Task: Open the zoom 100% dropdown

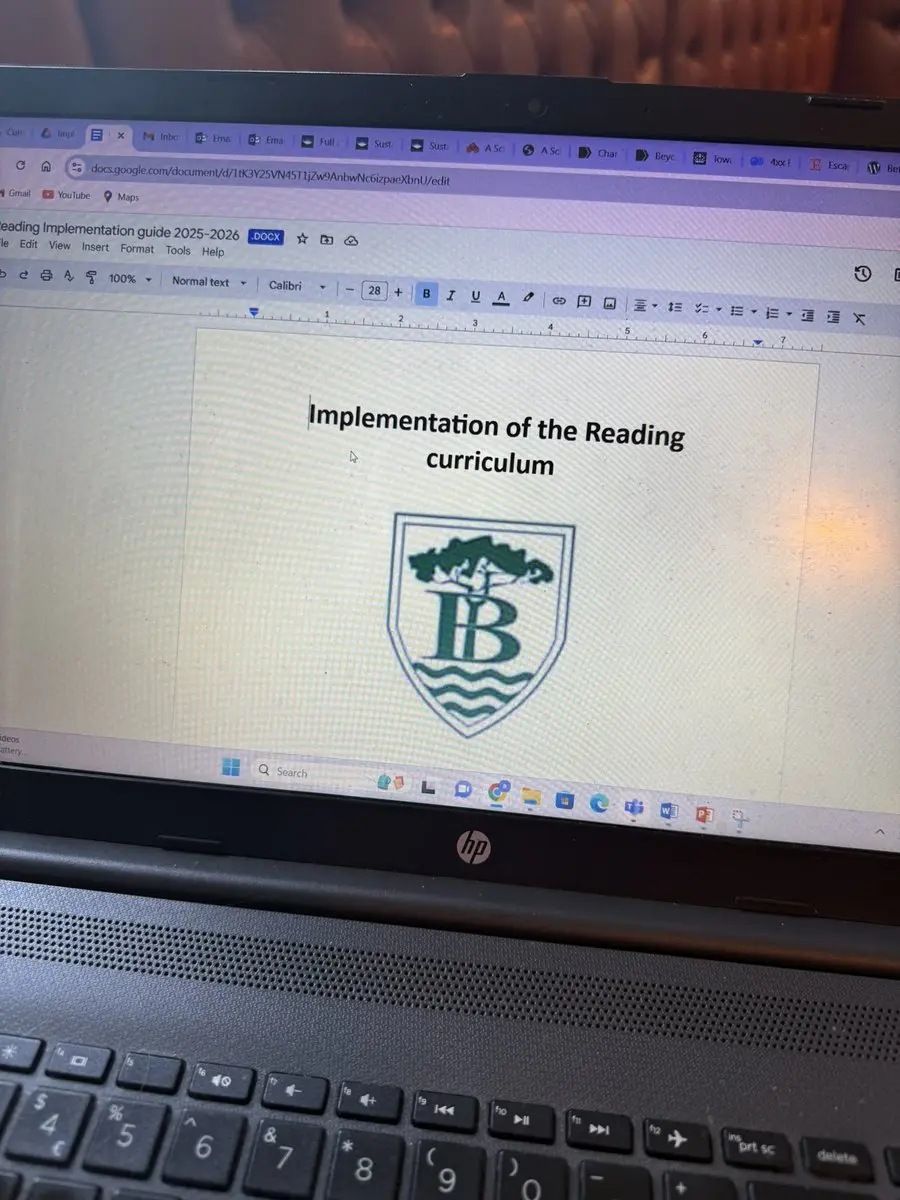Action: click(129, 279)
